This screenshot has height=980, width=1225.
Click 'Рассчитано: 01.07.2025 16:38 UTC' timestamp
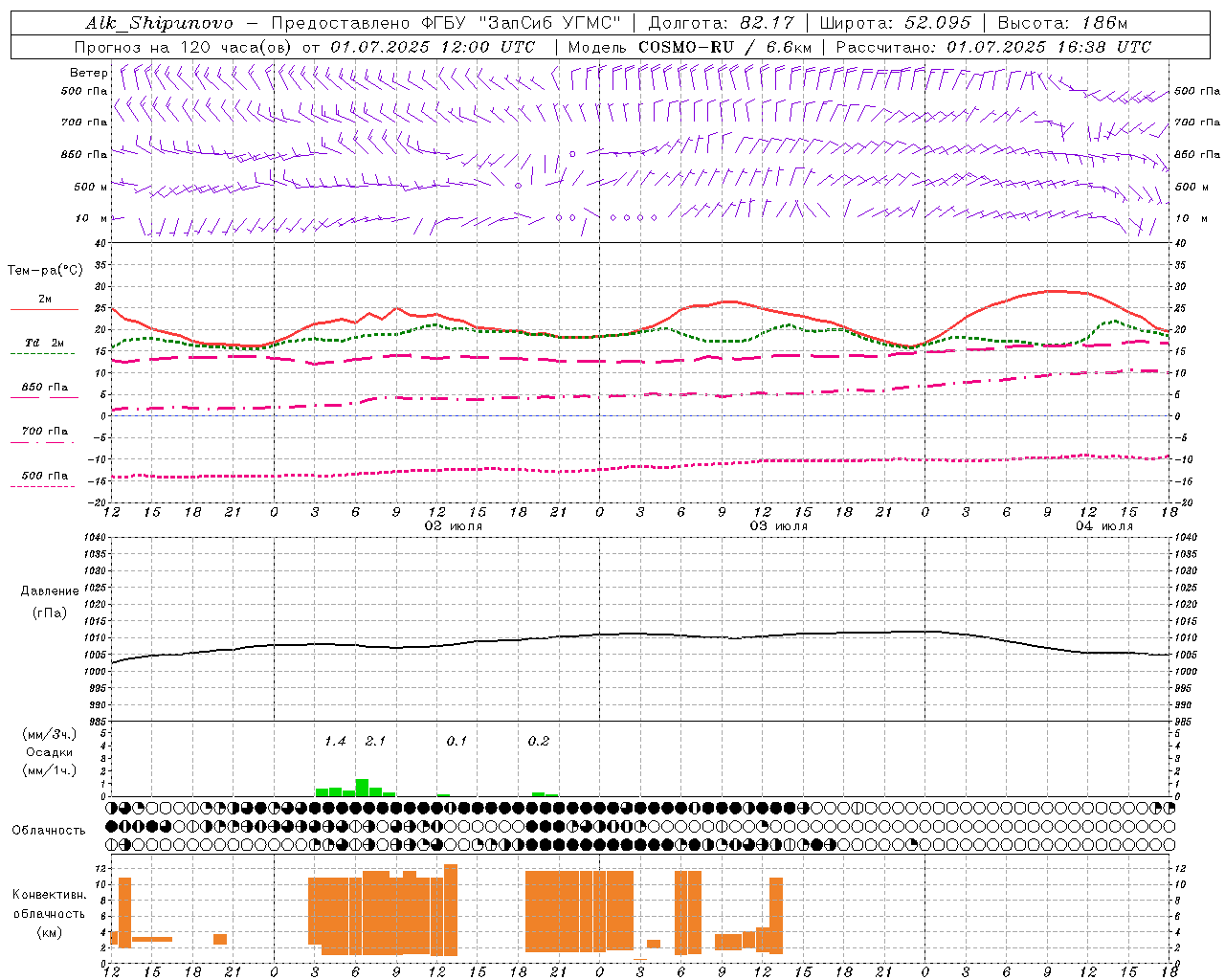993,47
